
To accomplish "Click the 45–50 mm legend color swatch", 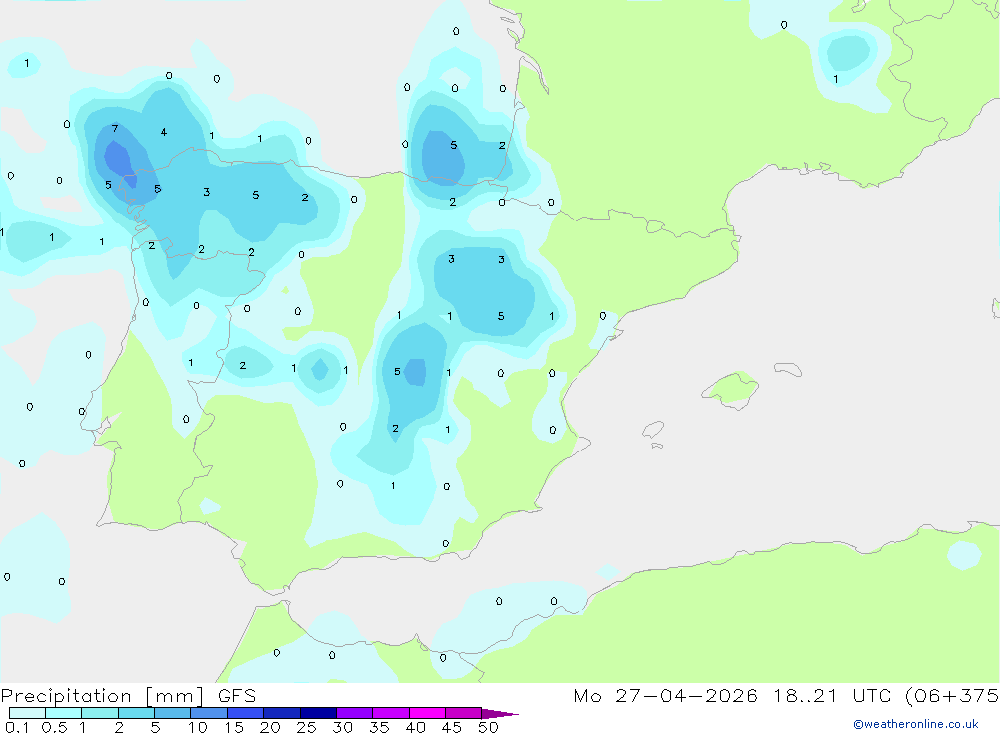I will point(464,713).
